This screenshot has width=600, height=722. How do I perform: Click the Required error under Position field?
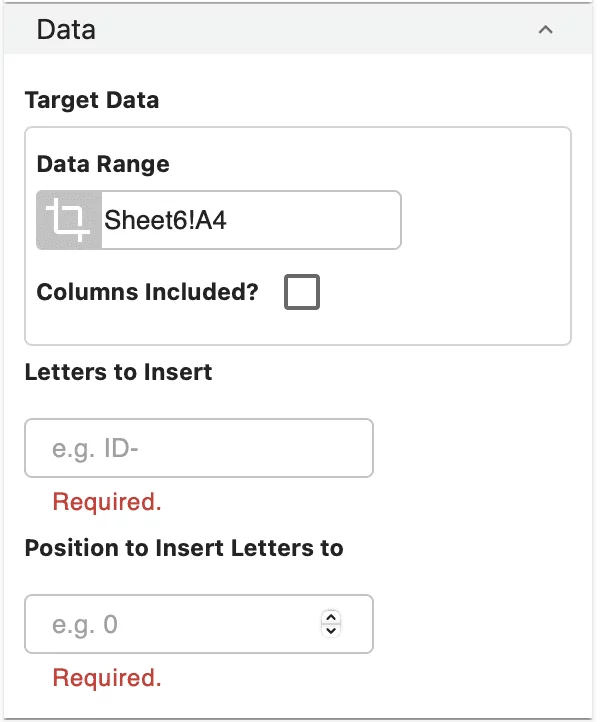coord(107,678)
